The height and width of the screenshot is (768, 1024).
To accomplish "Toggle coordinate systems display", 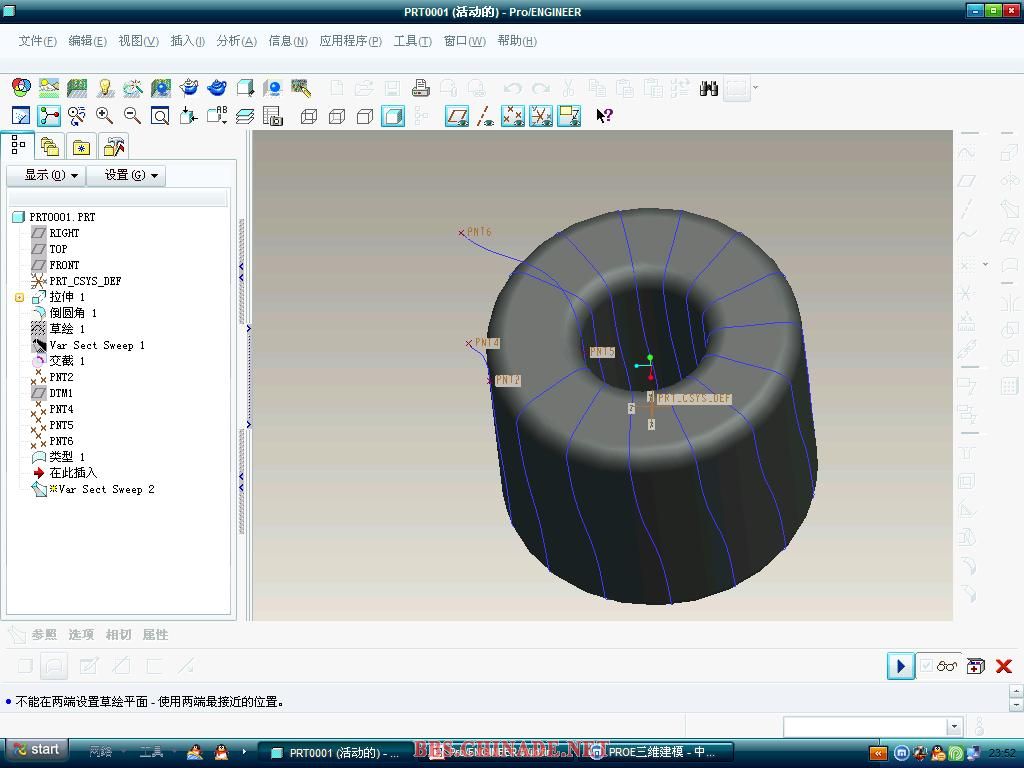I will (541, 116).
